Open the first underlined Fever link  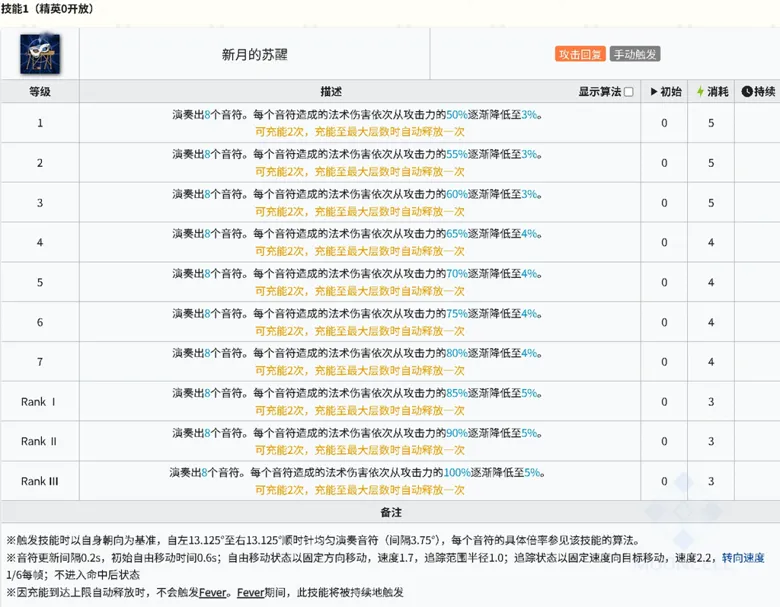click(x=212, y=593)
